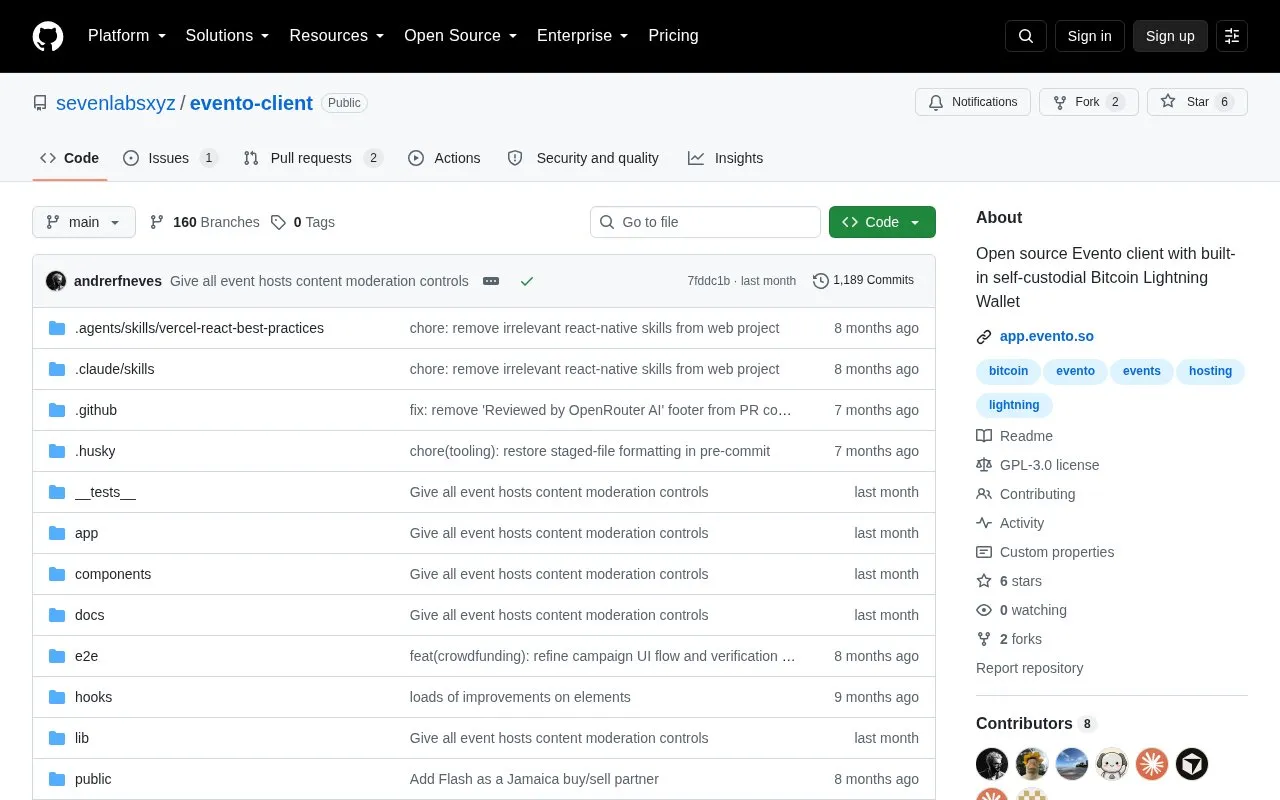The width and height of the screenshot is (1280, 800).
Task: Expand commit message ellipsis icon
Action: (491, 281)
